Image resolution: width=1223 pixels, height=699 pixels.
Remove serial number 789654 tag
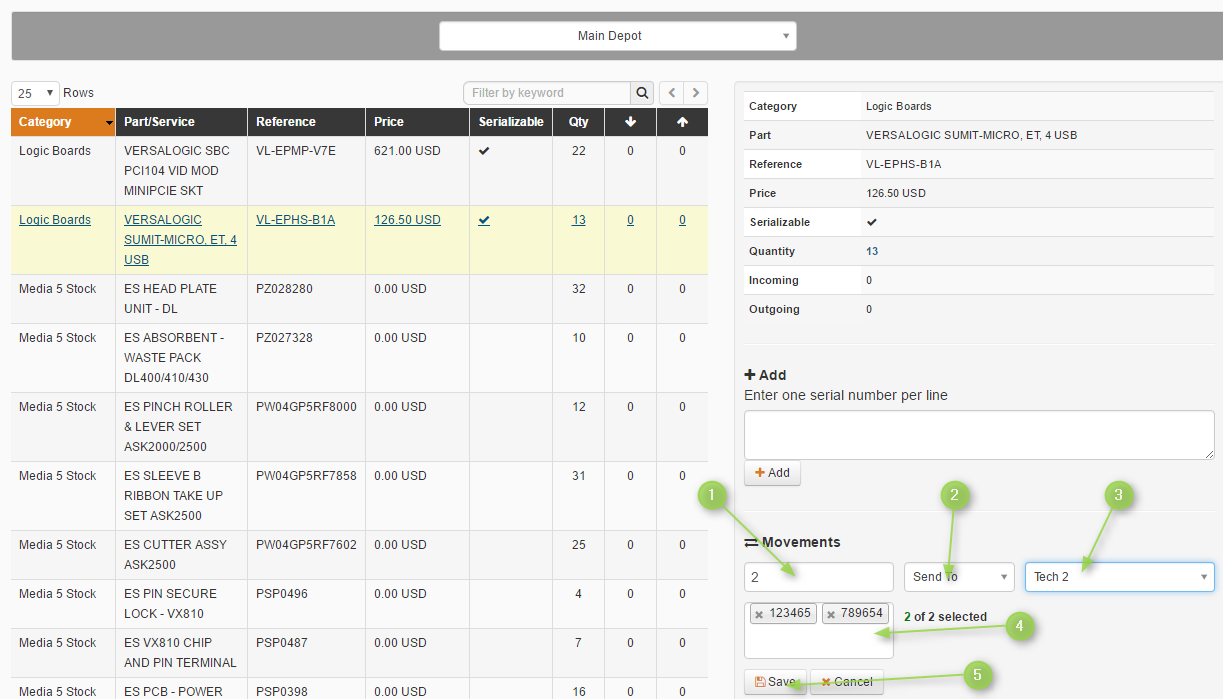(830, 614)
